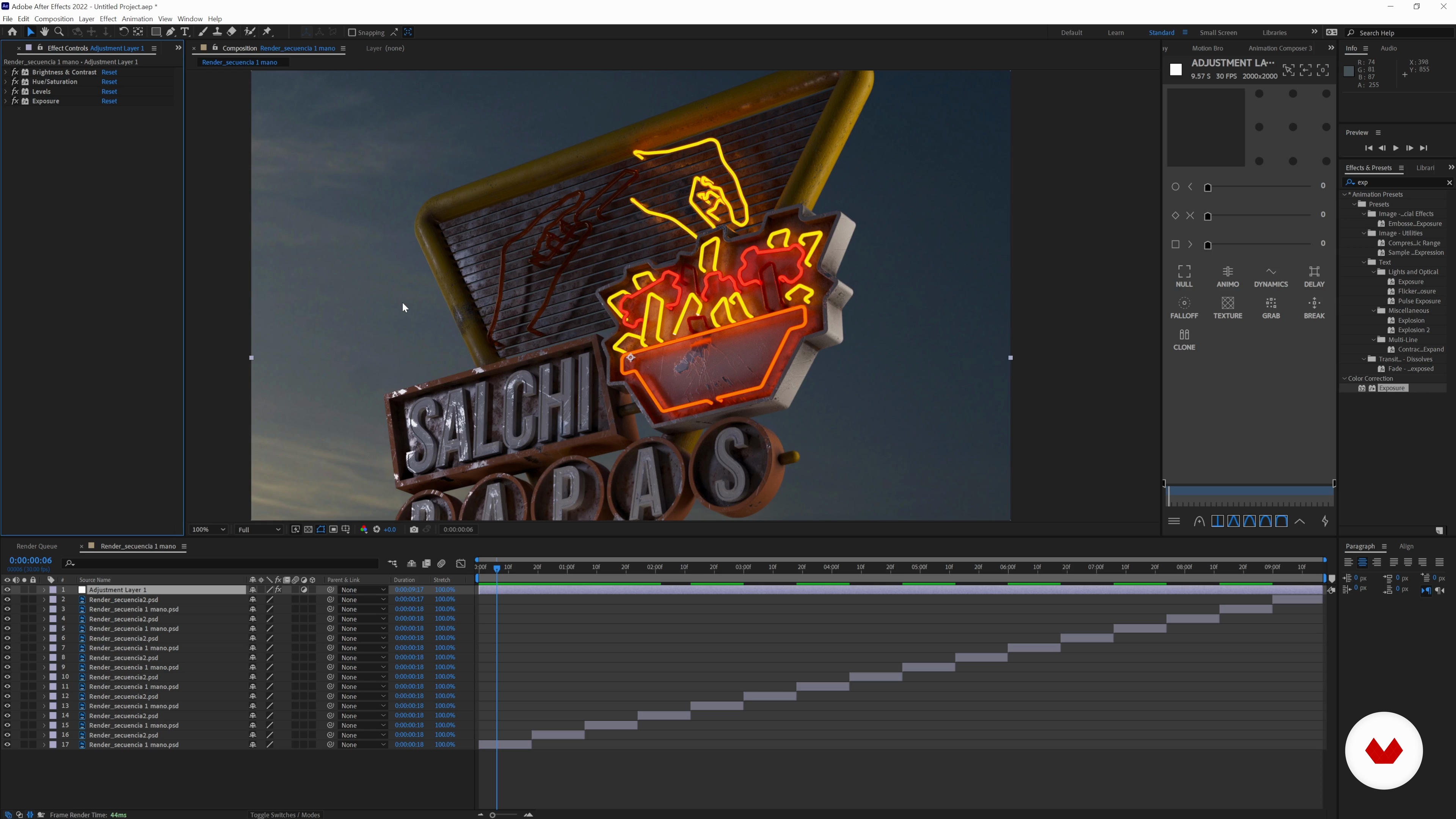Viewport: 1456px width, 819px height.
Task: Switch to the Render Queue tab
Action: [x=37, y=546]
